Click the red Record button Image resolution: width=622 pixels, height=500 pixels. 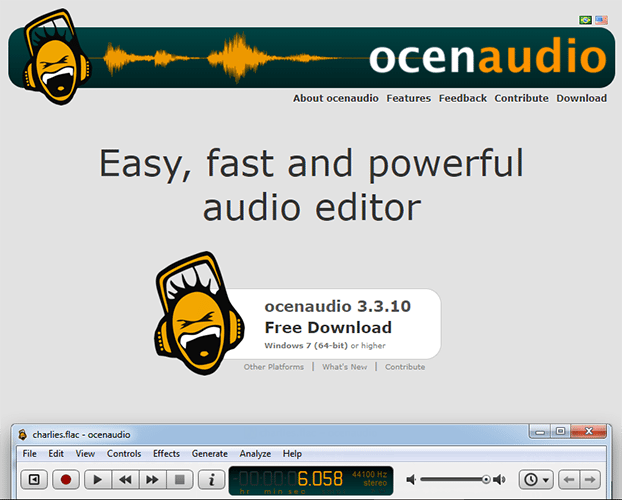pyautogui.click(x=66, y=480)
